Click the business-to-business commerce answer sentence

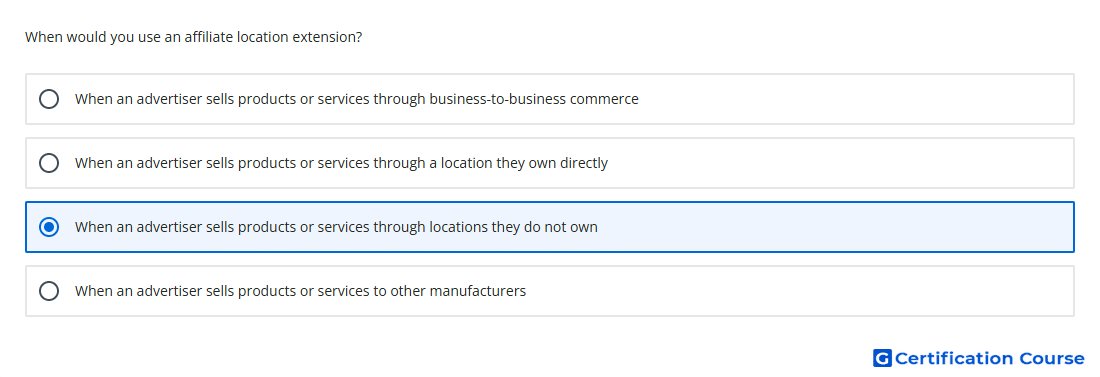click(x=356, y=99)
